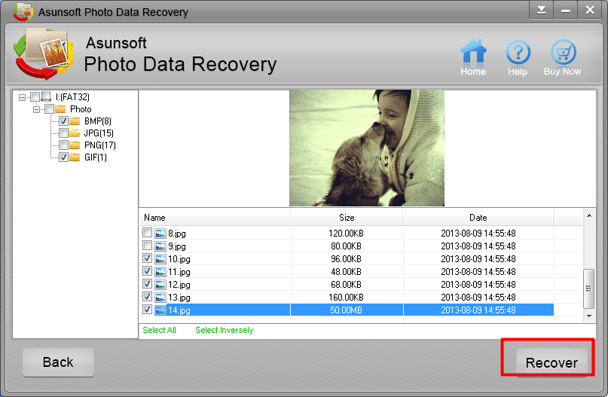The width and height of the screenshot is (608, 397).
Task: Check the 9.jpg file checkbox
Action: 147,245
